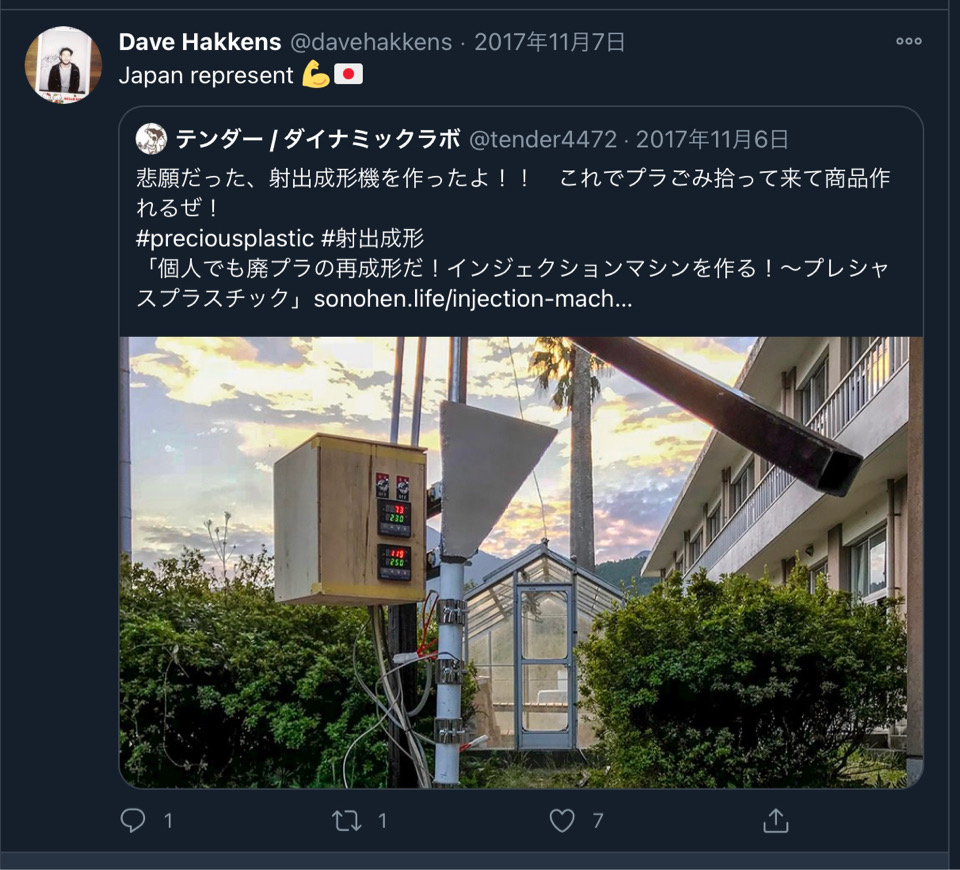
Task: Click the like count number 7
Action: click(x=598, y=820)
